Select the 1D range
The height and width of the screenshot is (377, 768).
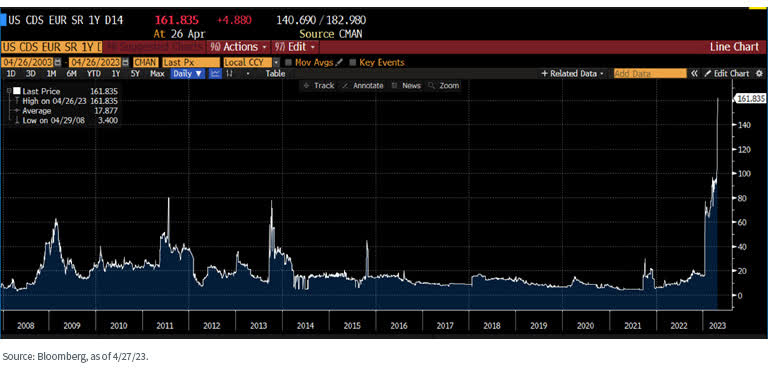pos(10,73)
